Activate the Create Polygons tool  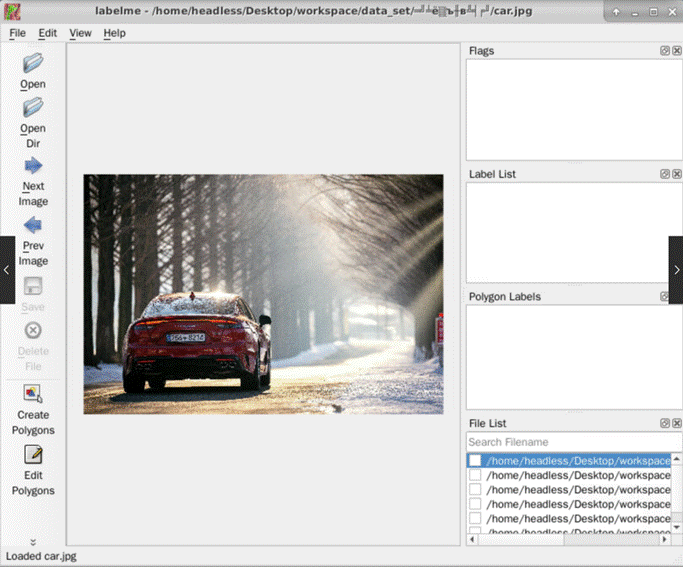[x=33, y=394]
